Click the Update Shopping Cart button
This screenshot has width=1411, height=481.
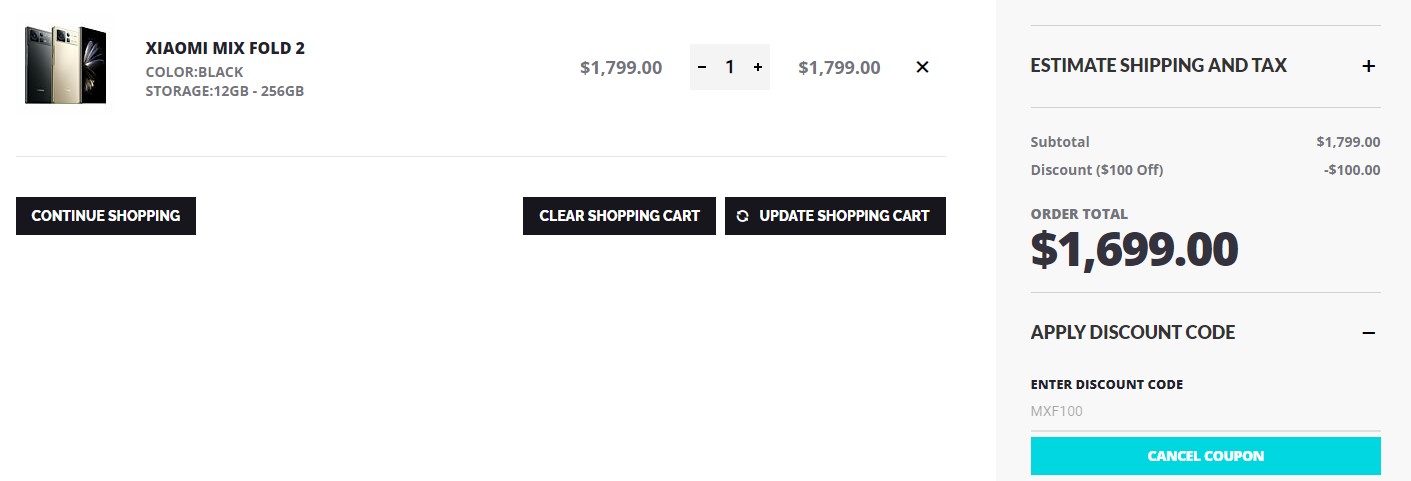point(835,216)
